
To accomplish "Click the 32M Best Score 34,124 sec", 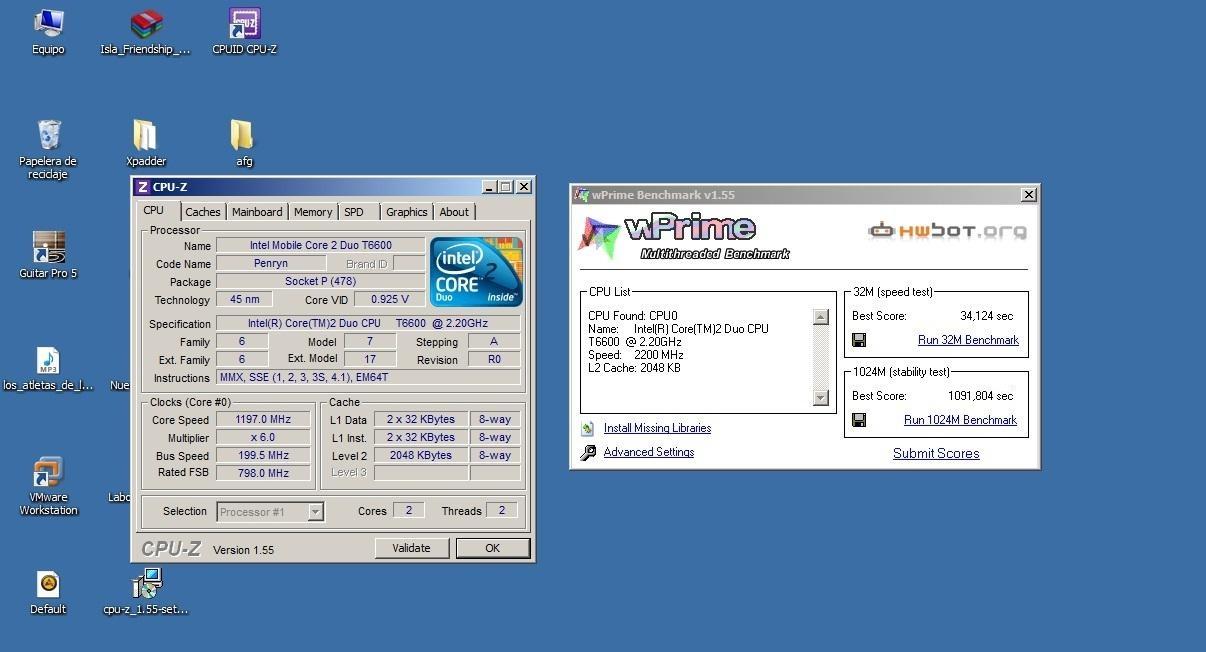I will click(986, 316).
